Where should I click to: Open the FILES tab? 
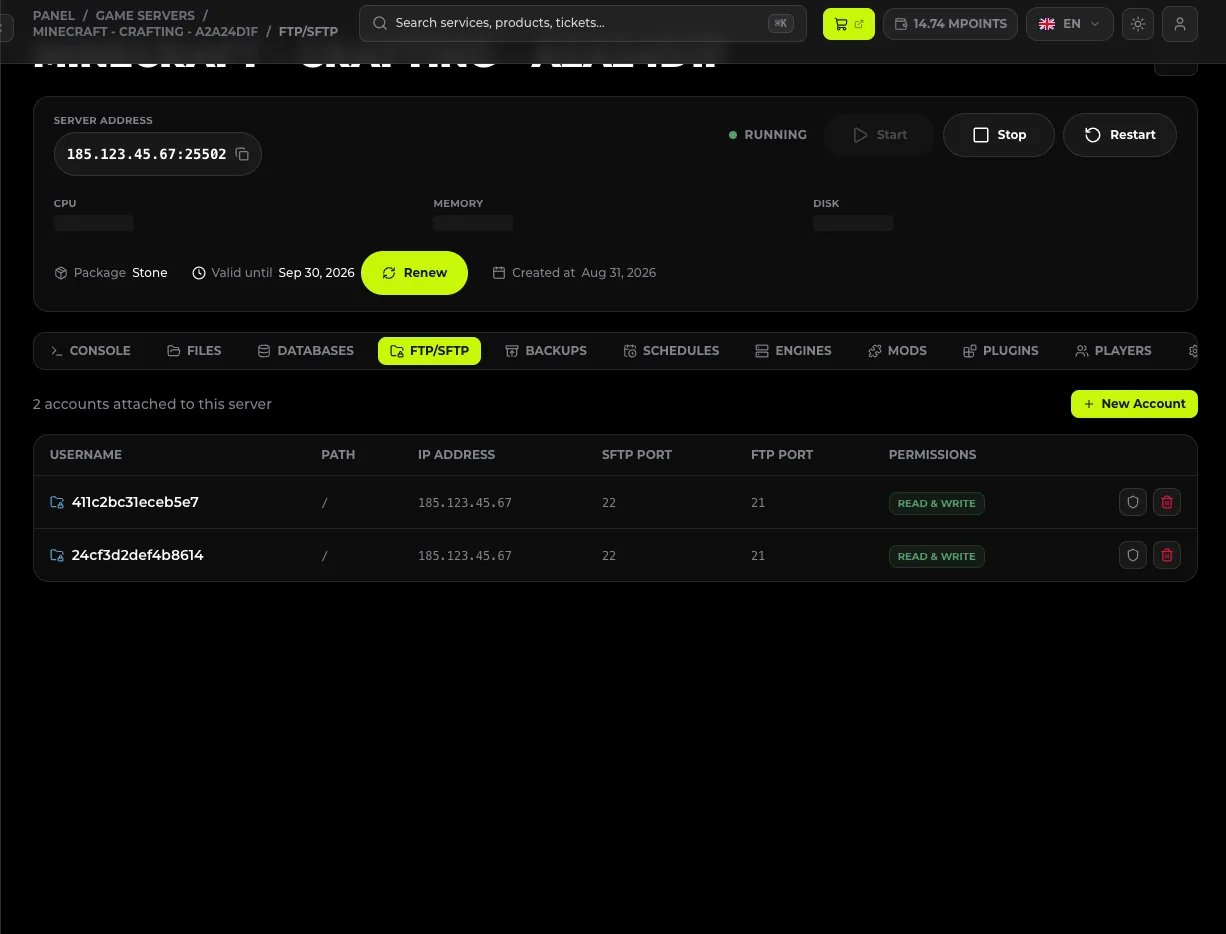(194, 351)
